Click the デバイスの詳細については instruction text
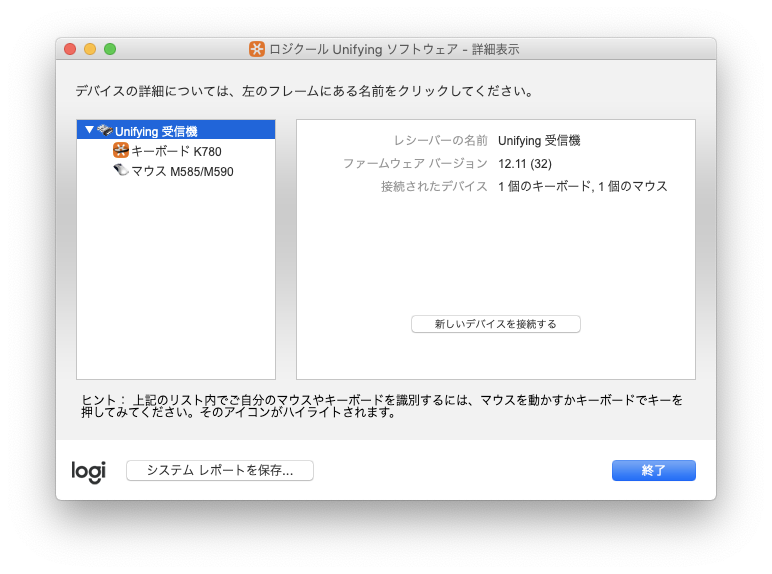This screenshot has width=772, height=574. (x=304, y=91)
